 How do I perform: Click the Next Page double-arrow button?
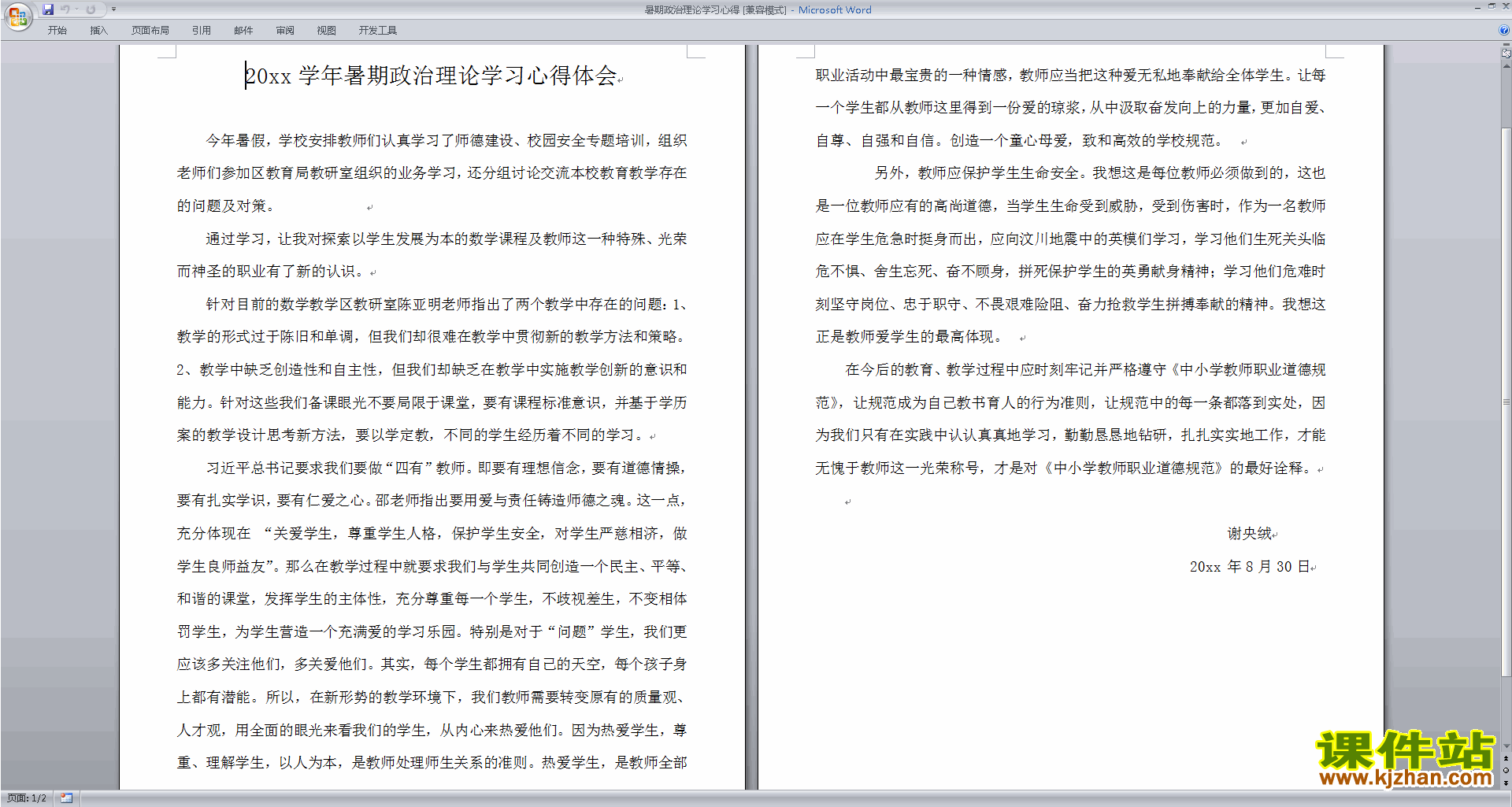click(x=1506, y=783)
